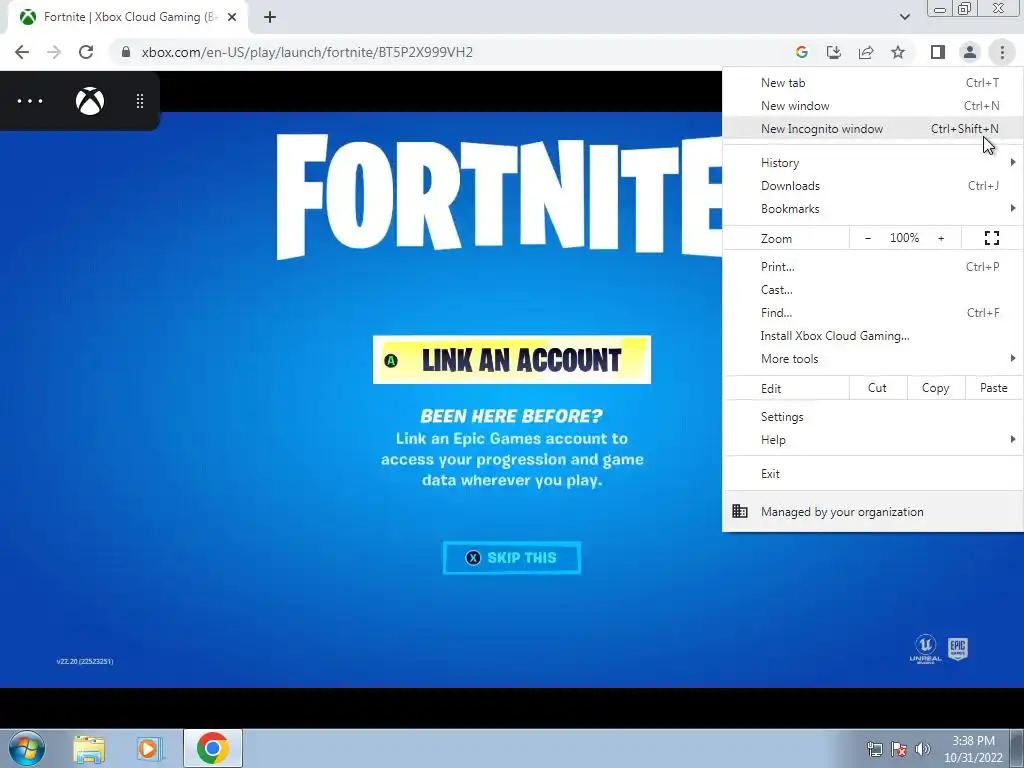Click the Show desktop strip on the taskbar
This screenshot has height=768, width=1024.
[x=1017, y=748]
